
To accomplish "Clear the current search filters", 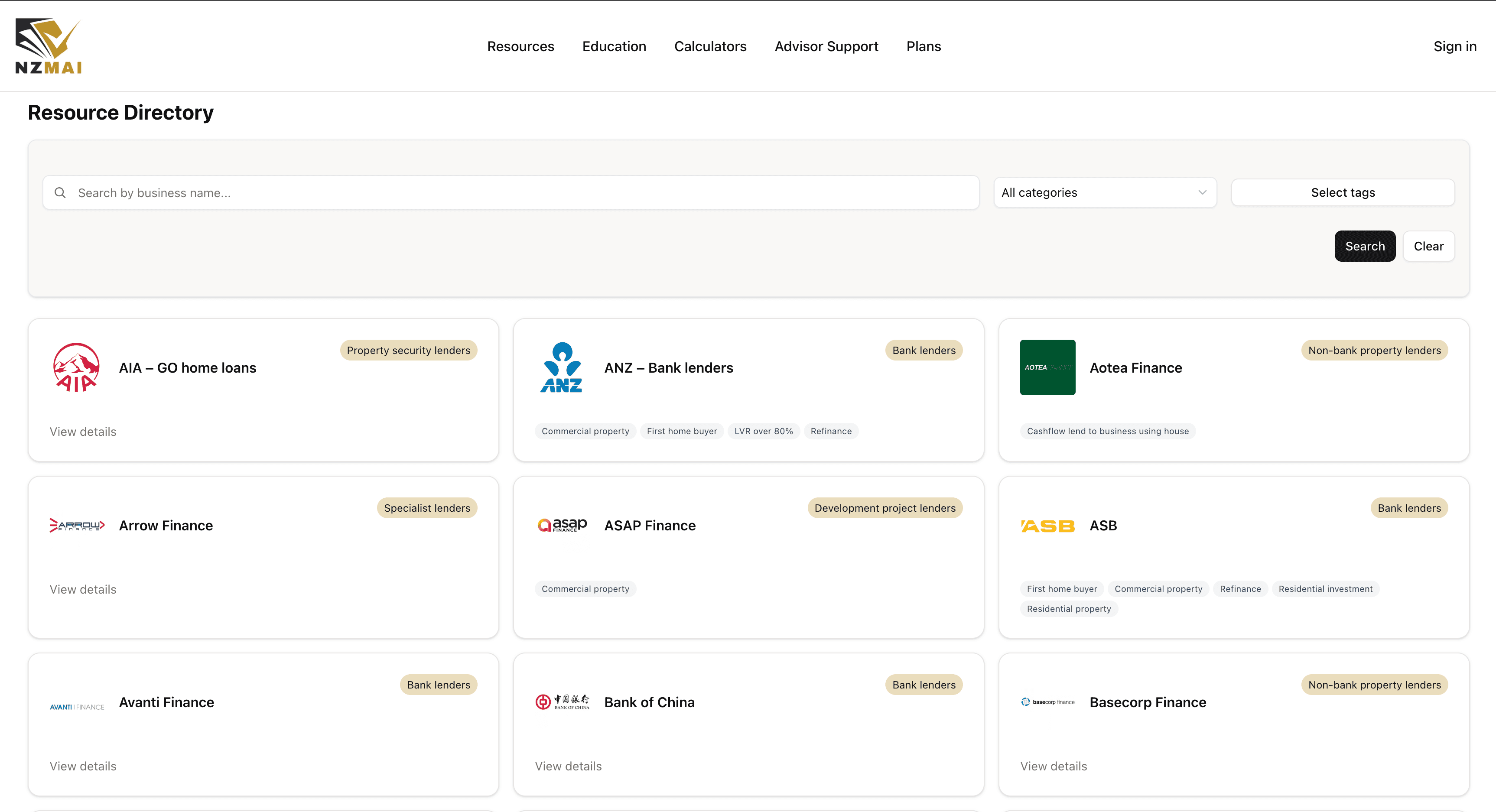I will (1428, 246).
